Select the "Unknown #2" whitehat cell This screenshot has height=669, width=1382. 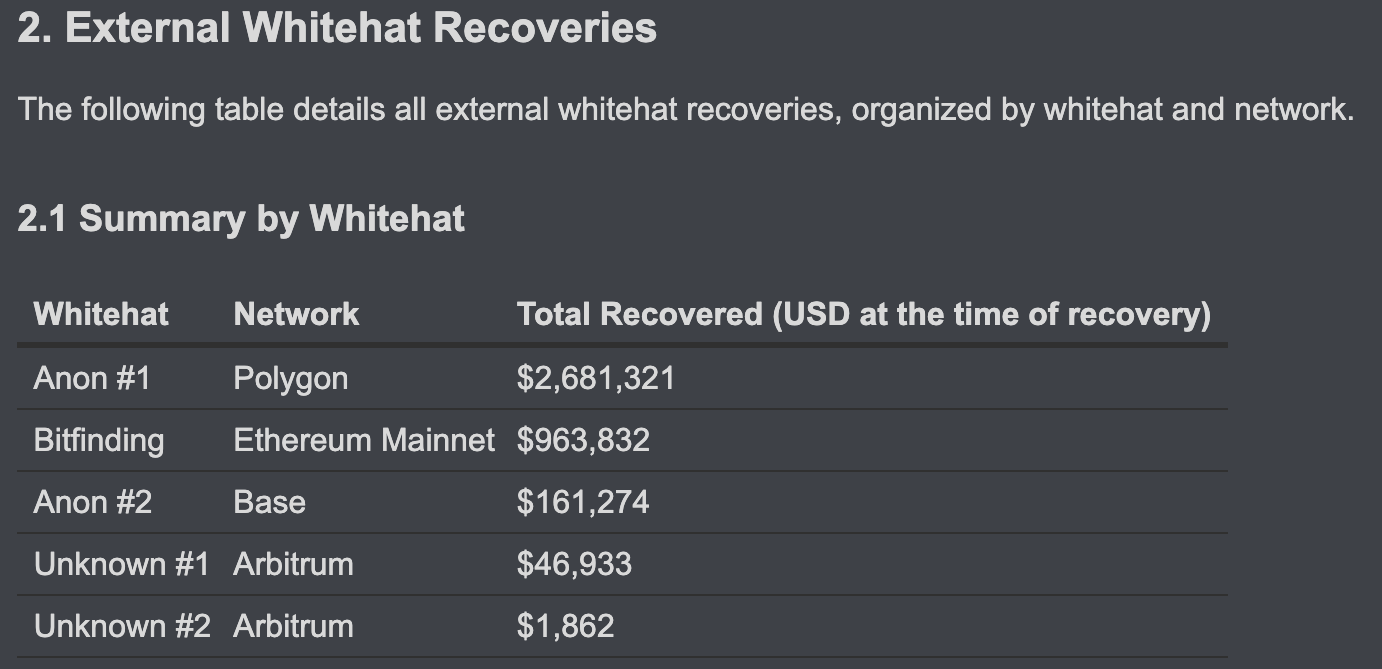(x=122, y=626)
